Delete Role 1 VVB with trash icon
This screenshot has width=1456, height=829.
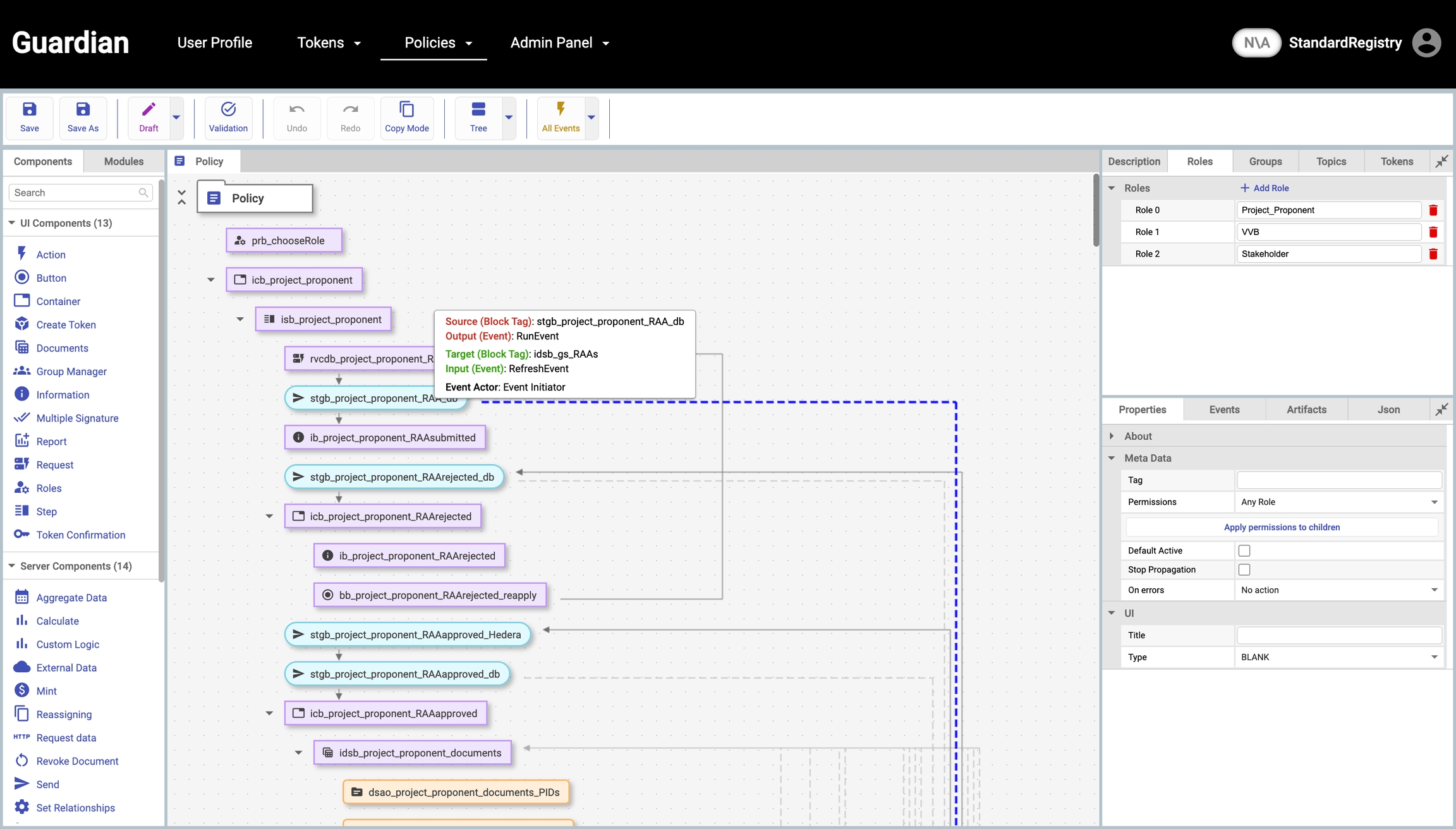tap(1433, 232)
